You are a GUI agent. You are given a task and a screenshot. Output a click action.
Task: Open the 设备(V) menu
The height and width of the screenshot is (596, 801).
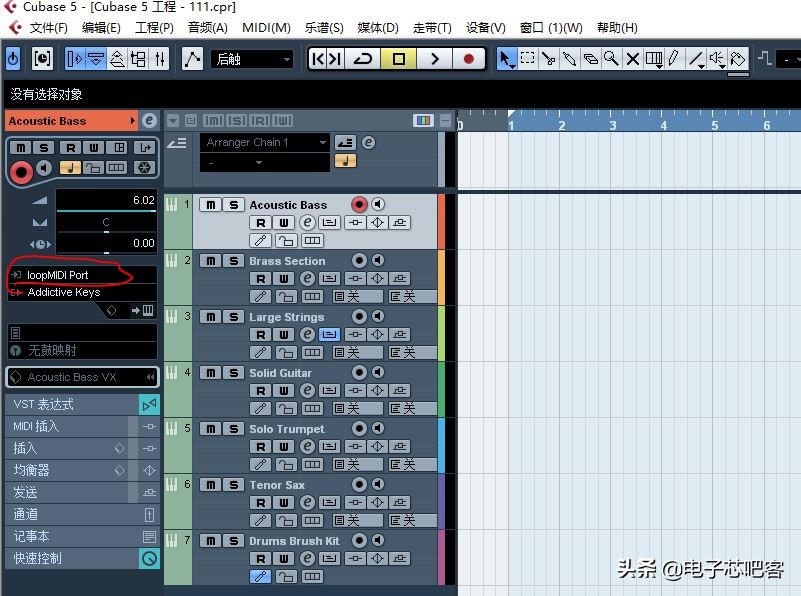pos(485,28)
